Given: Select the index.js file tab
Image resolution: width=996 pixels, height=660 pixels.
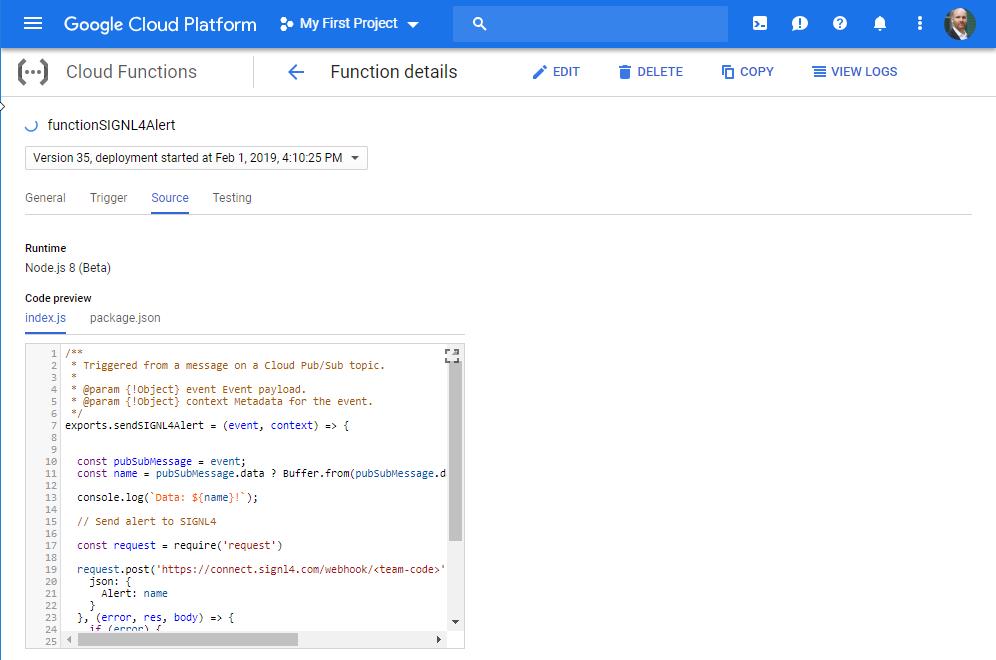Looking at the screenshot, I should (46, 318).
